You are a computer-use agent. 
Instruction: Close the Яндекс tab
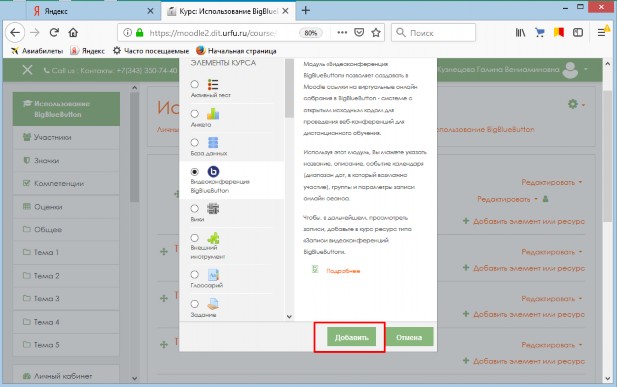tap(150, 11)
